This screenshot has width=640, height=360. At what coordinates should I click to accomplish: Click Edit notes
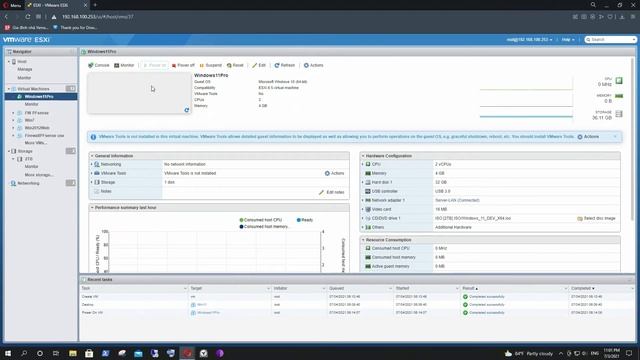(331, 192)
